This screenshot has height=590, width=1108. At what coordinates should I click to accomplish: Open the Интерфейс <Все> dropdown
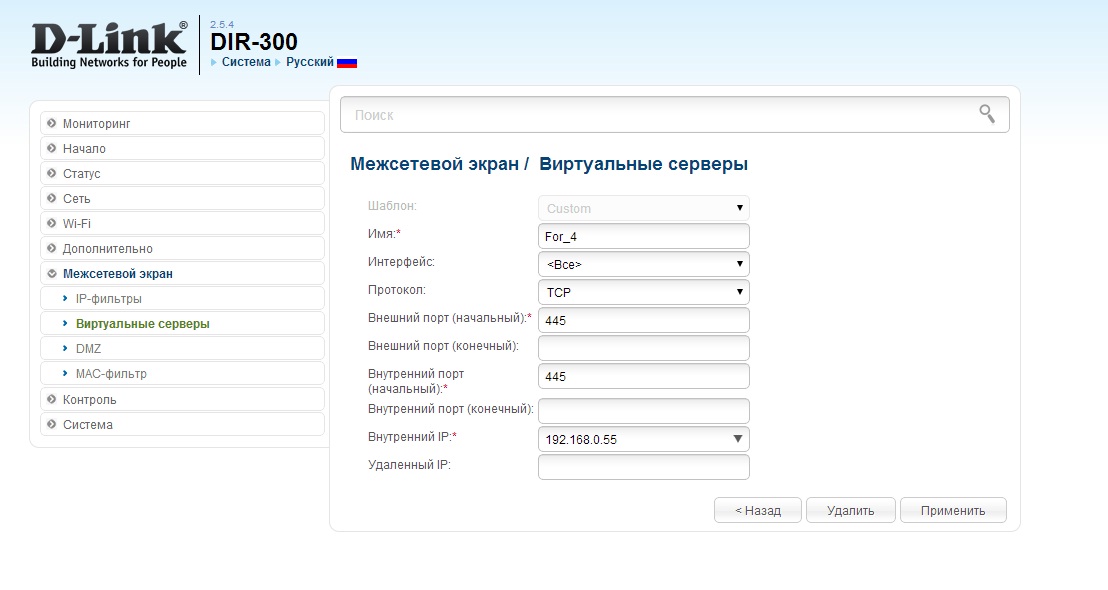[644, 264]
